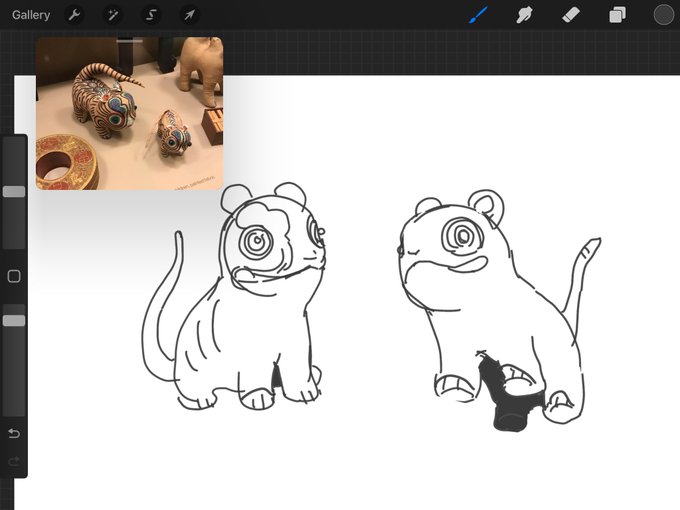
Task: Open the Adjustments magic wand menu
Action: click(113, 15)
